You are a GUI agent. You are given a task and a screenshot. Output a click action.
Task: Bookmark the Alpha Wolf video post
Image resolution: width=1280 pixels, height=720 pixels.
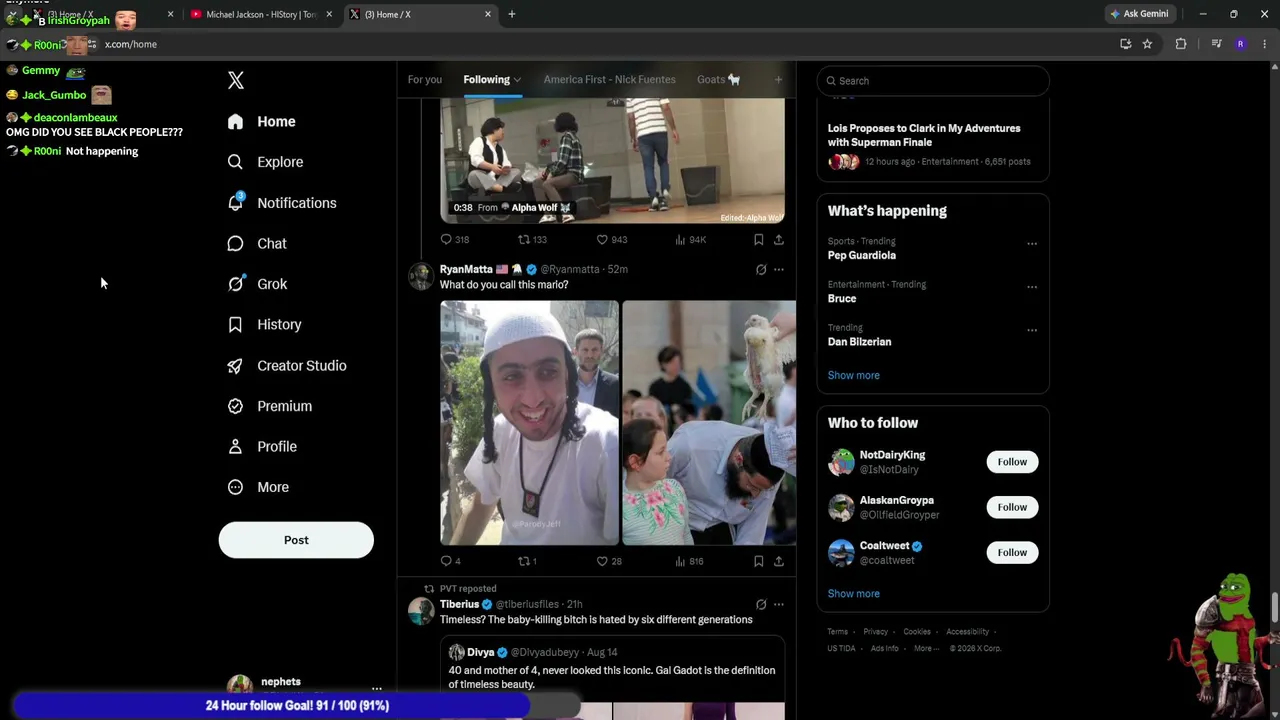coord(759,240)
